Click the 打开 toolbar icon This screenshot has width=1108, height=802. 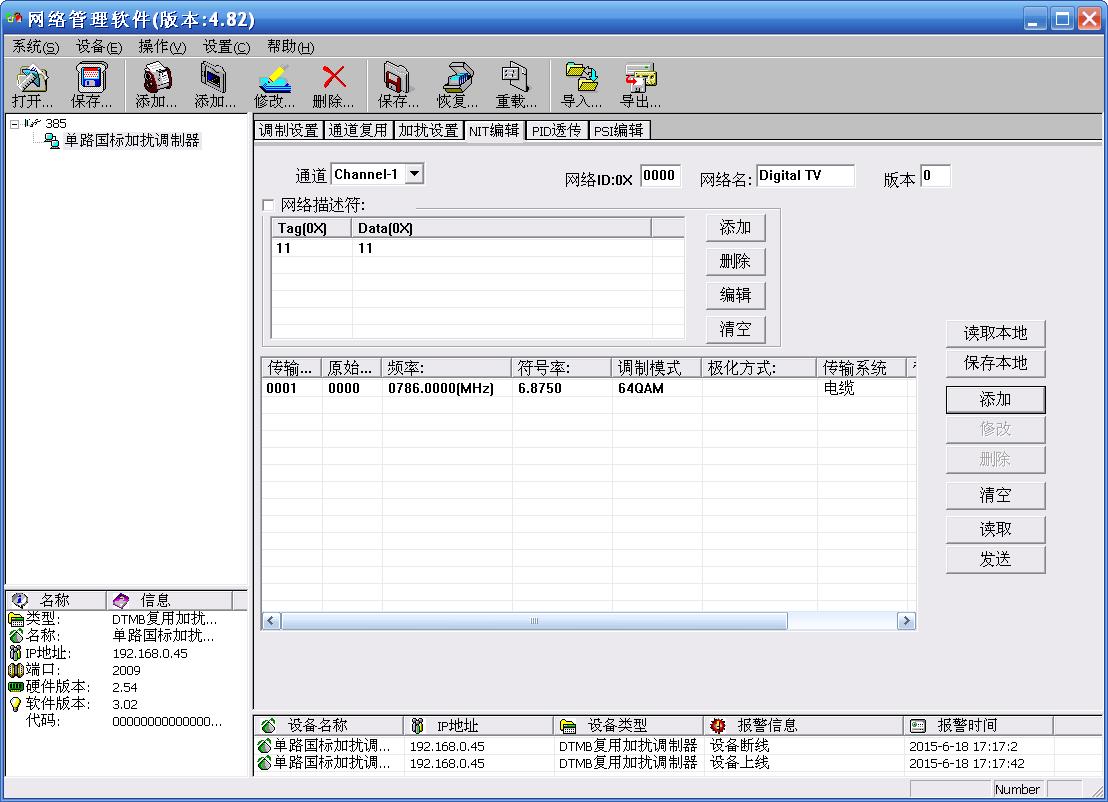[x=33, y=77]
